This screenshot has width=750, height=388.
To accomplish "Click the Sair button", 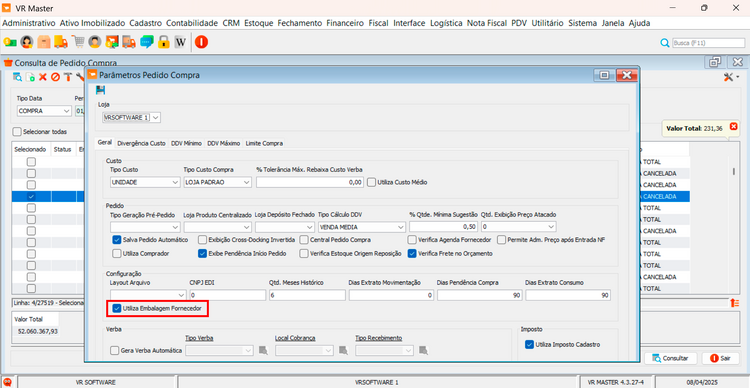I will pyautogui.click(x=720, y=358).
